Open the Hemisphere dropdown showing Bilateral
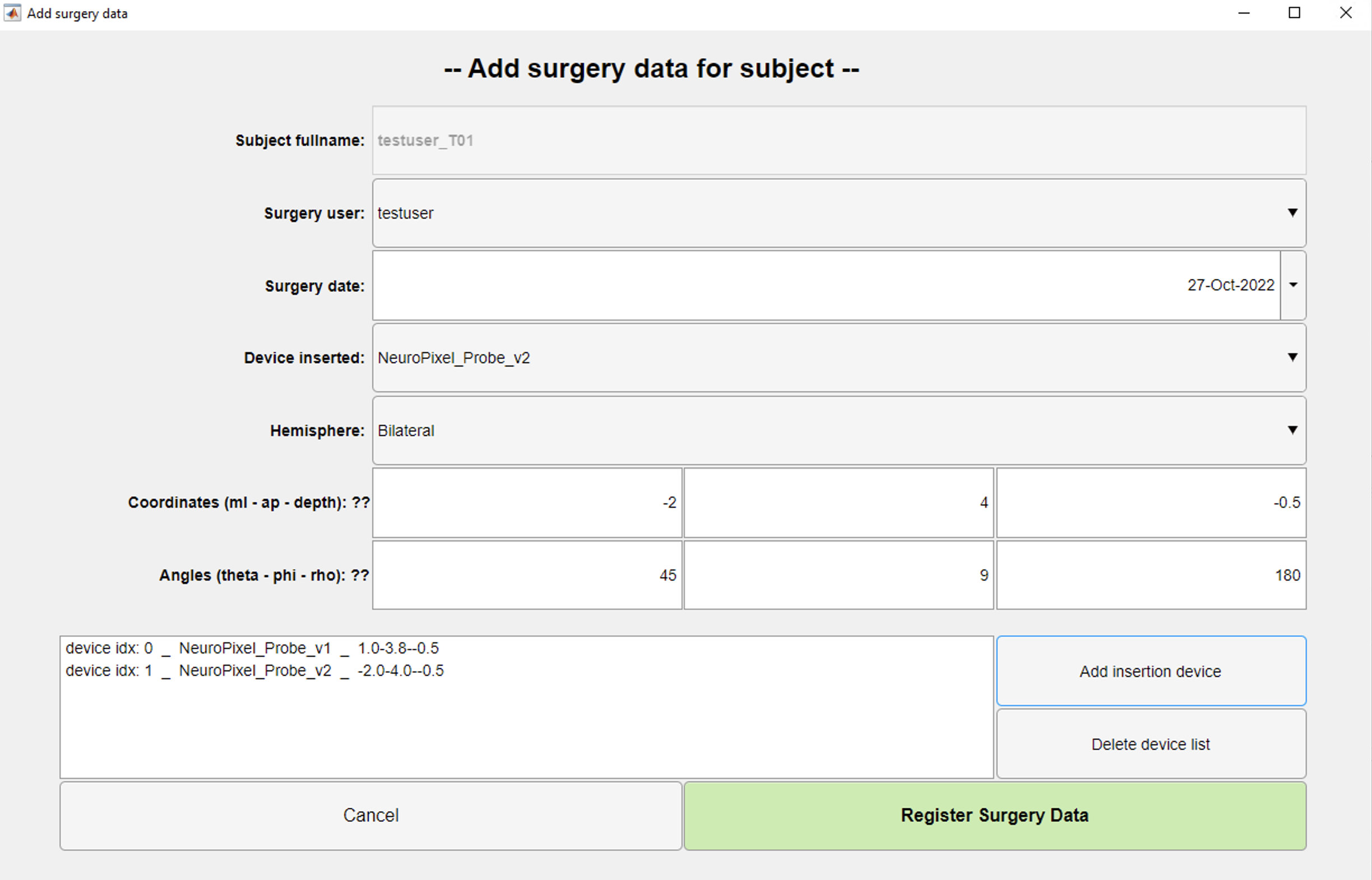Image resolution: width=1372 pixels, height=880 pixels. tap(839, 430)
